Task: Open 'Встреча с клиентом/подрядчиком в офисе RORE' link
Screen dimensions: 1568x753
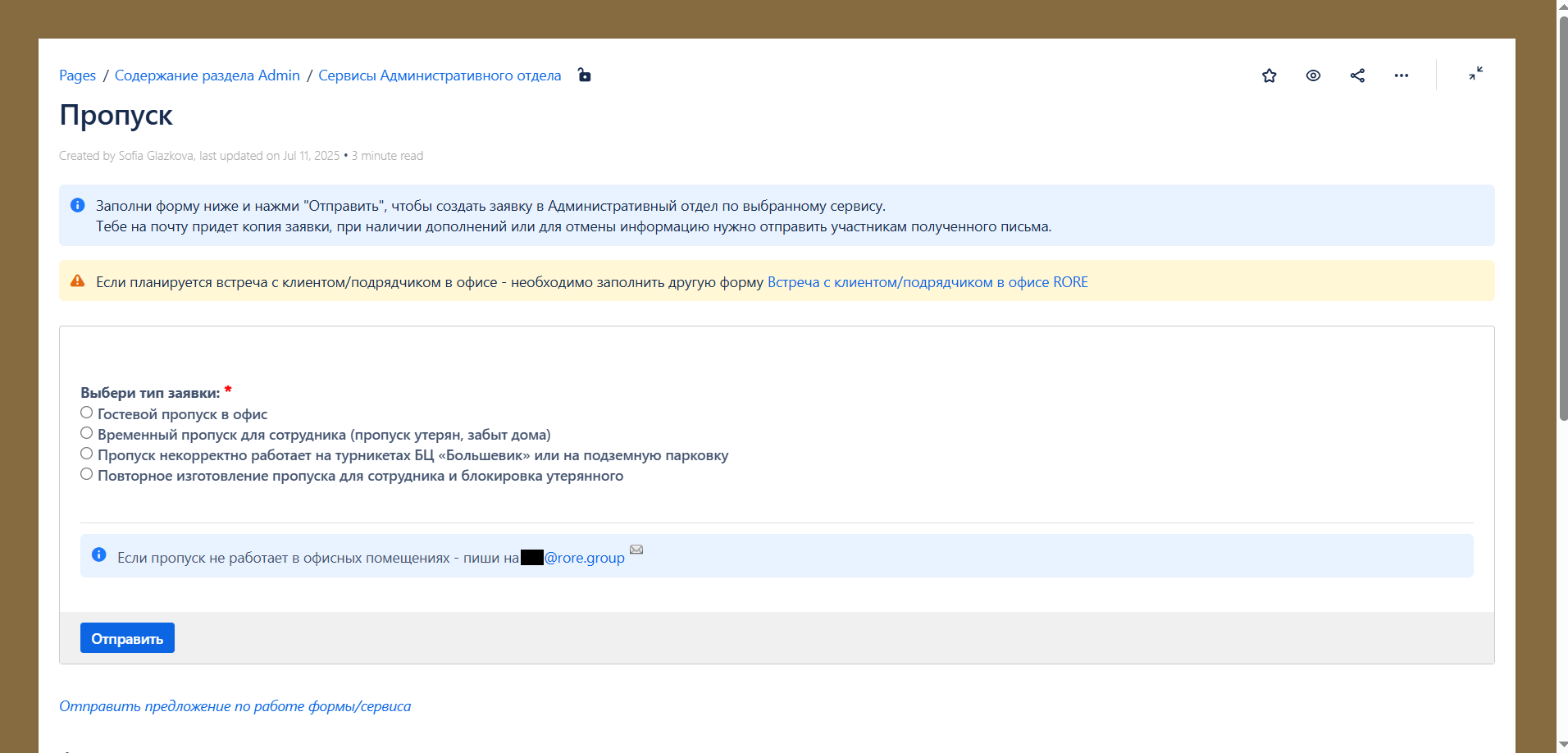Action: click(927, 282)
